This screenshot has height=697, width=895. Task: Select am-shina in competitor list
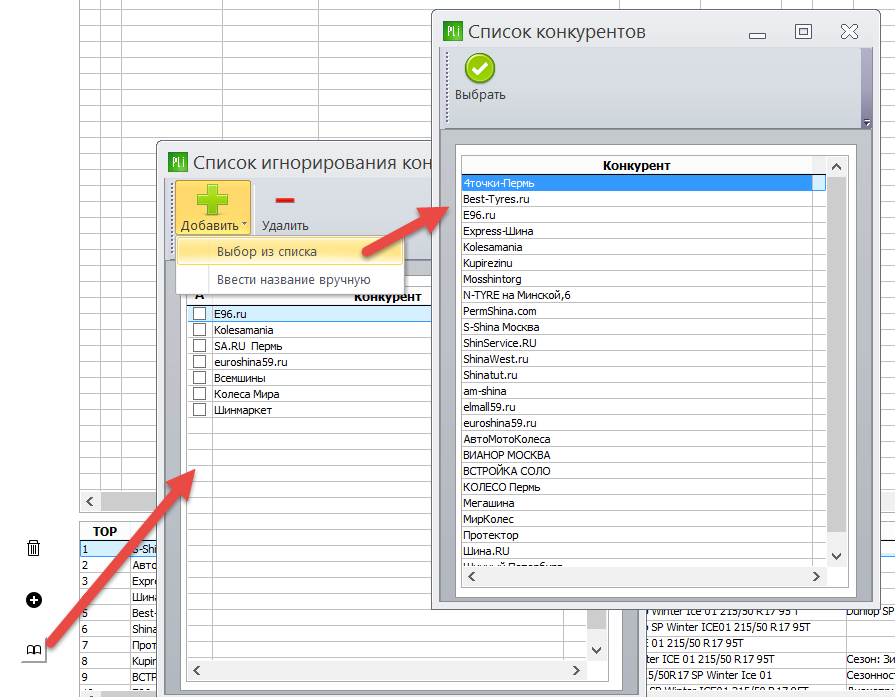pos(643,391)
